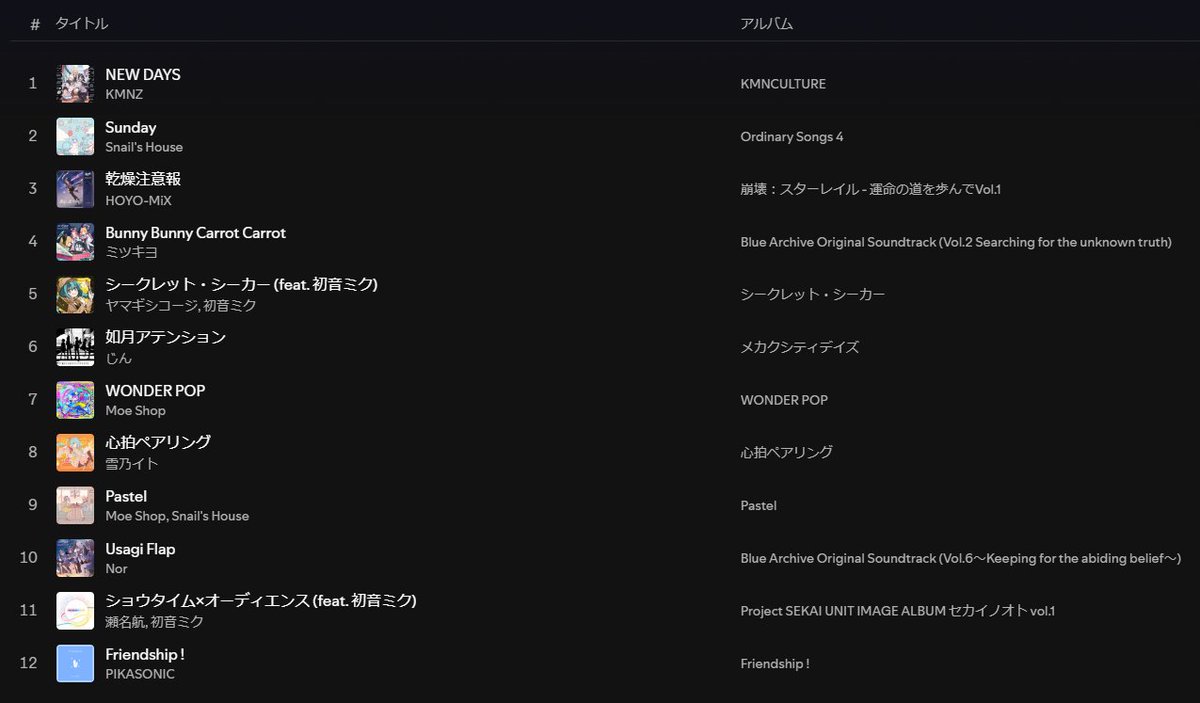Open WONDER POP in the album column
Viewport: 1200px width, 703px height.
pos(784,400)
